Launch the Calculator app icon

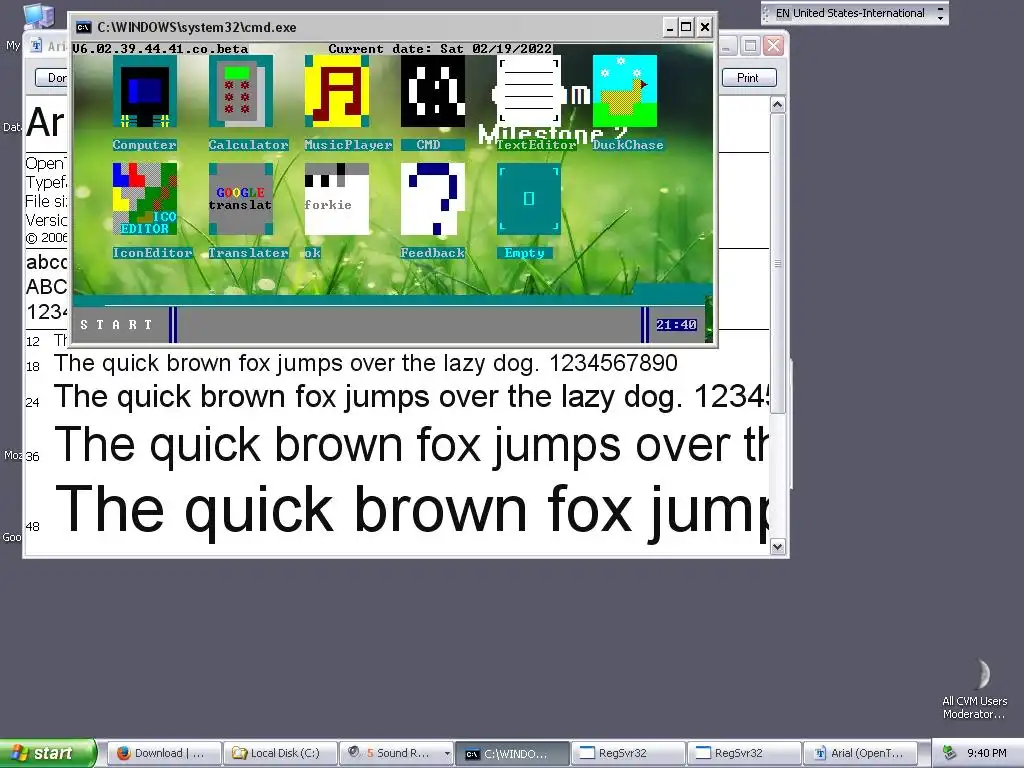coord(240,91)
